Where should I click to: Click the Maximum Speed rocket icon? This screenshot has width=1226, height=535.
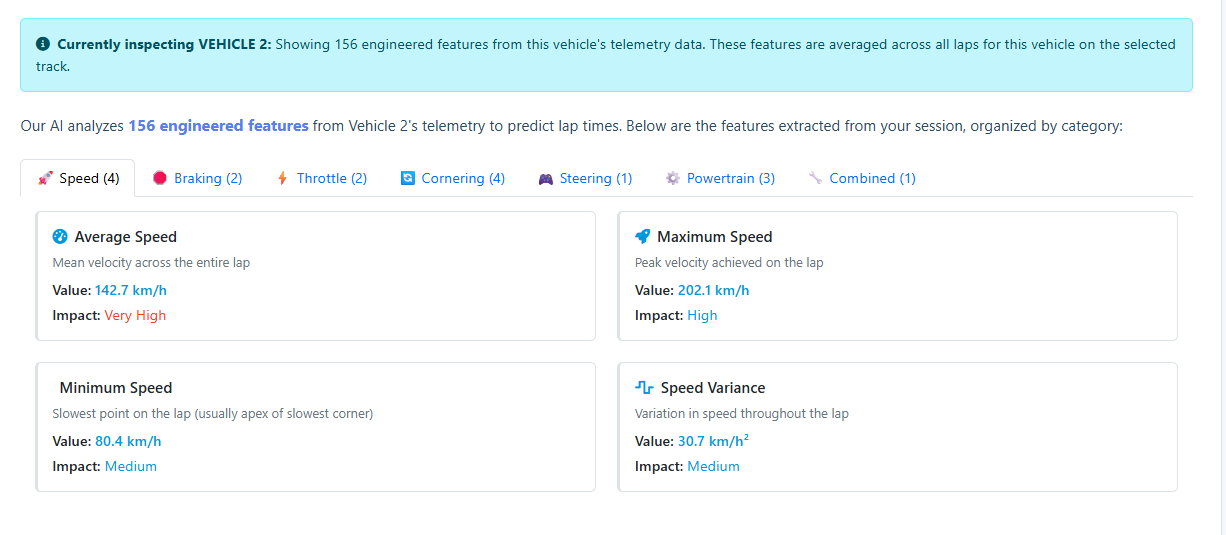643,237
